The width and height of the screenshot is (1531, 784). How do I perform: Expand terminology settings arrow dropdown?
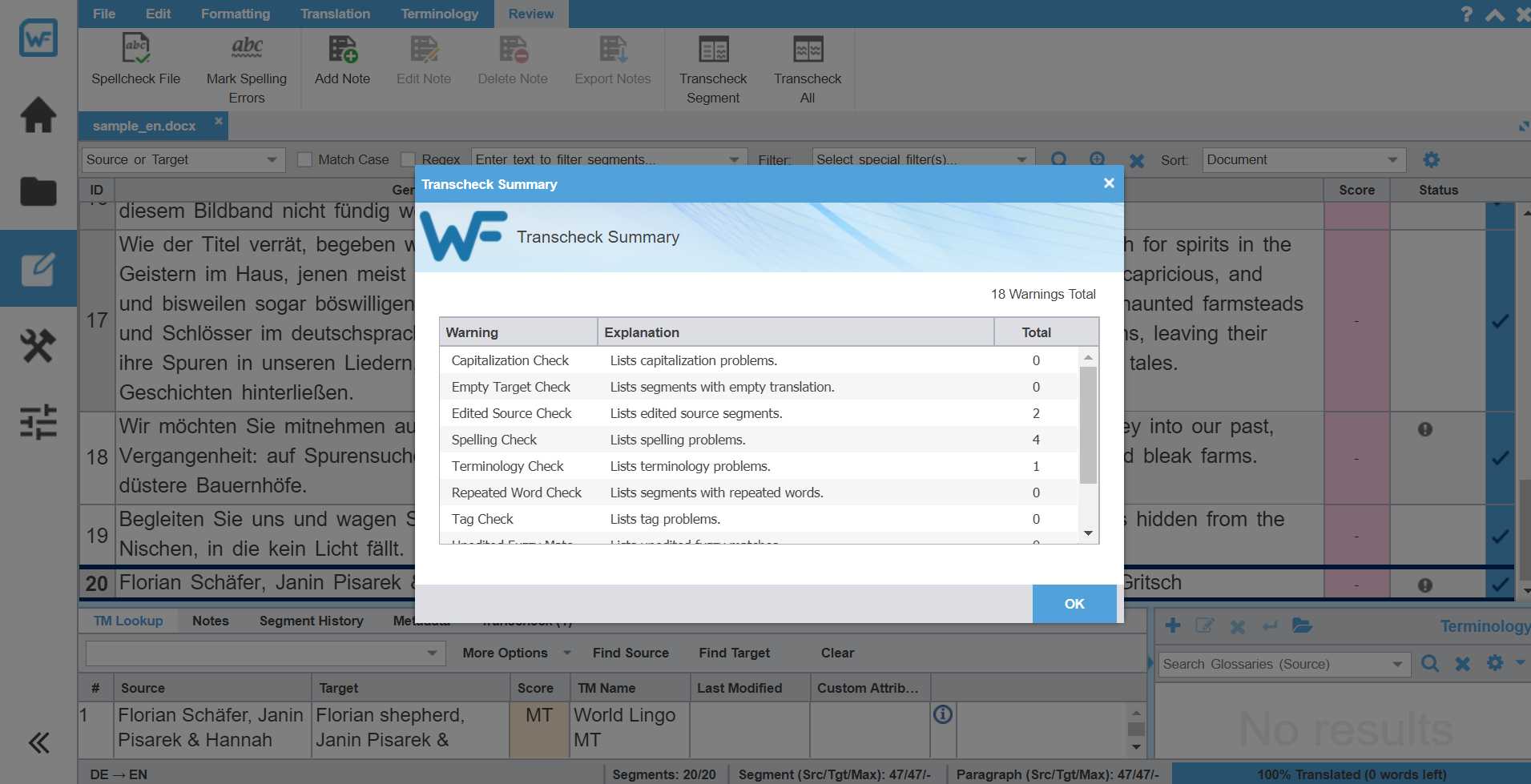pos(1520,661)
